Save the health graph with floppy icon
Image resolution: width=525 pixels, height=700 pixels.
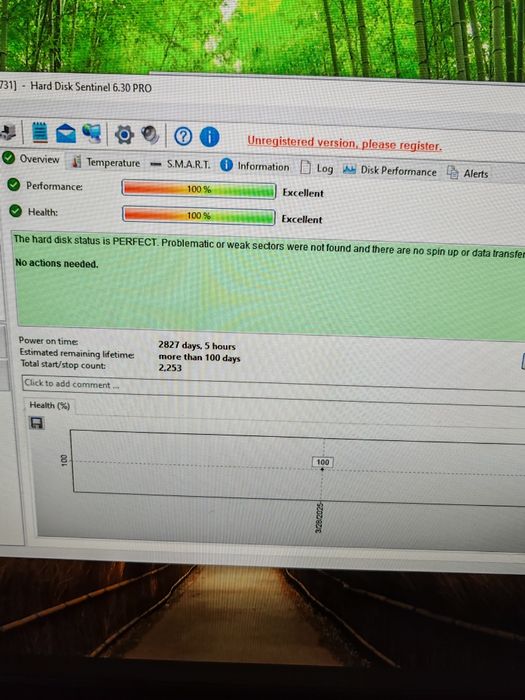click(36, 422)
